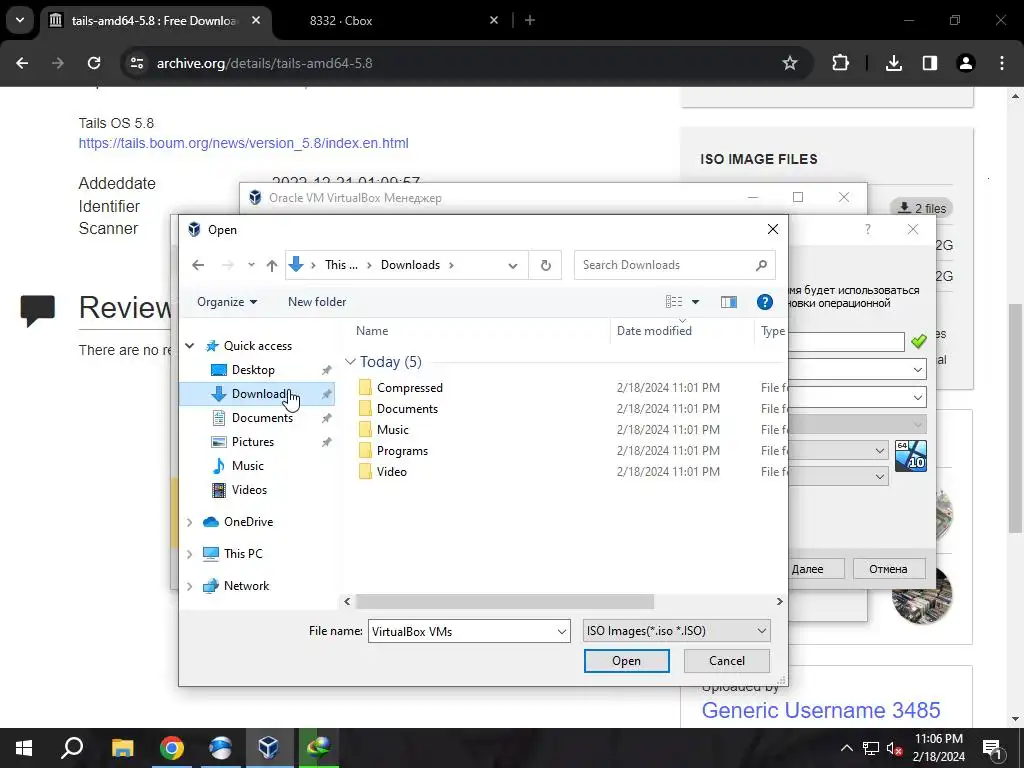The height and width of the screenshot is (768, 1024).
Task: Switch to the 8332 - Cbox tab
Action: tap(340, 21)
